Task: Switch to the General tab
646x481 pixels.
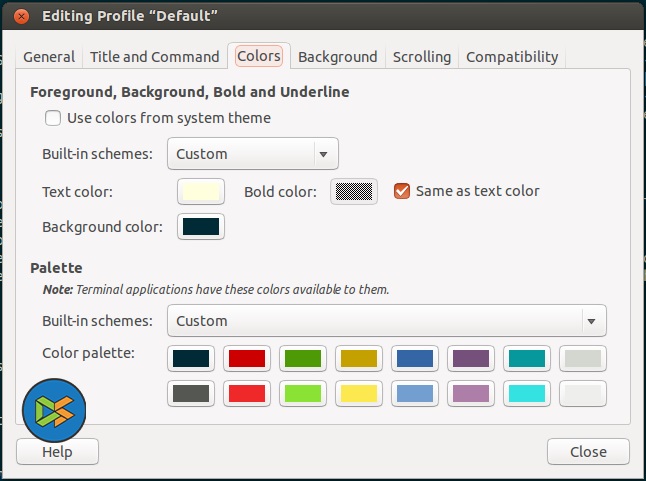Action: click(x=49, y=57)
